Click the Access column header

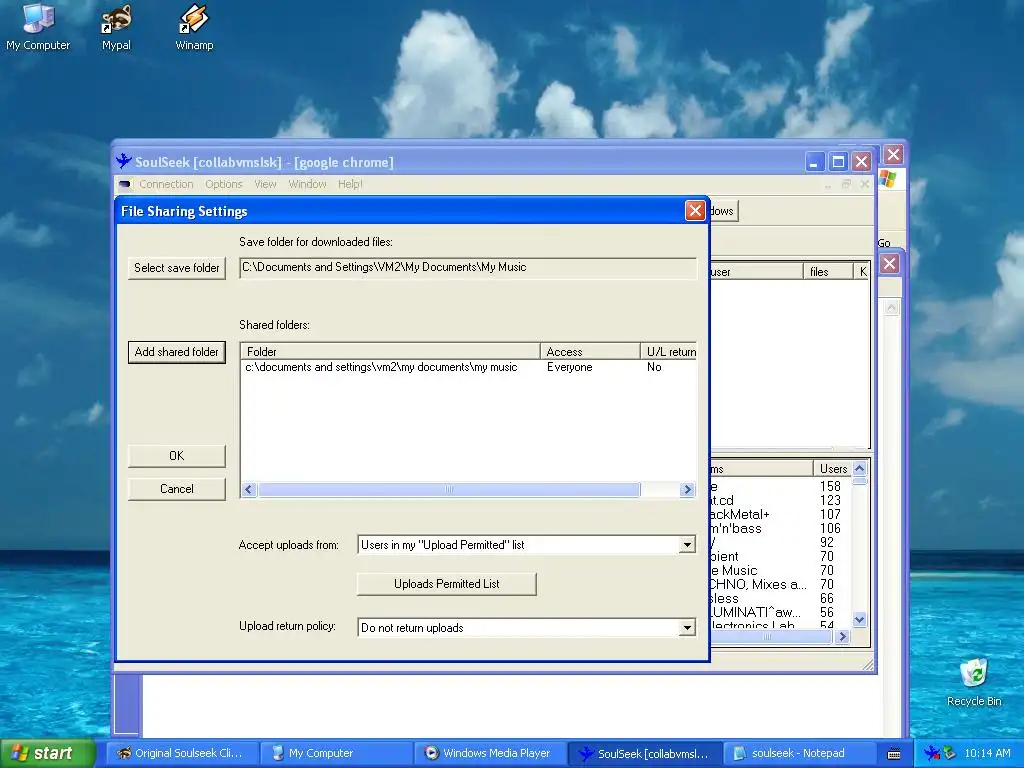pyautogui.click(x=590, y=351)
